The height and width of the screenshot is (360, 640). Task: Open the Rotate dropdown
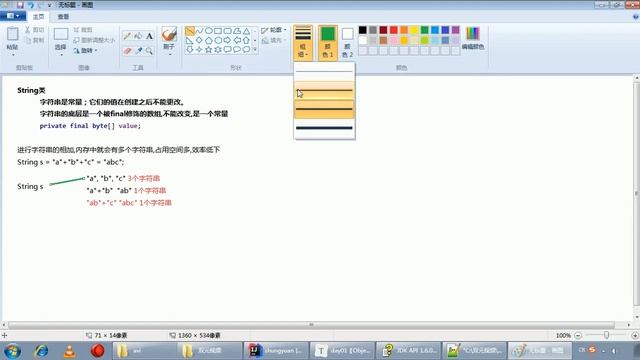pyautogui.click(x=86, y=51)
